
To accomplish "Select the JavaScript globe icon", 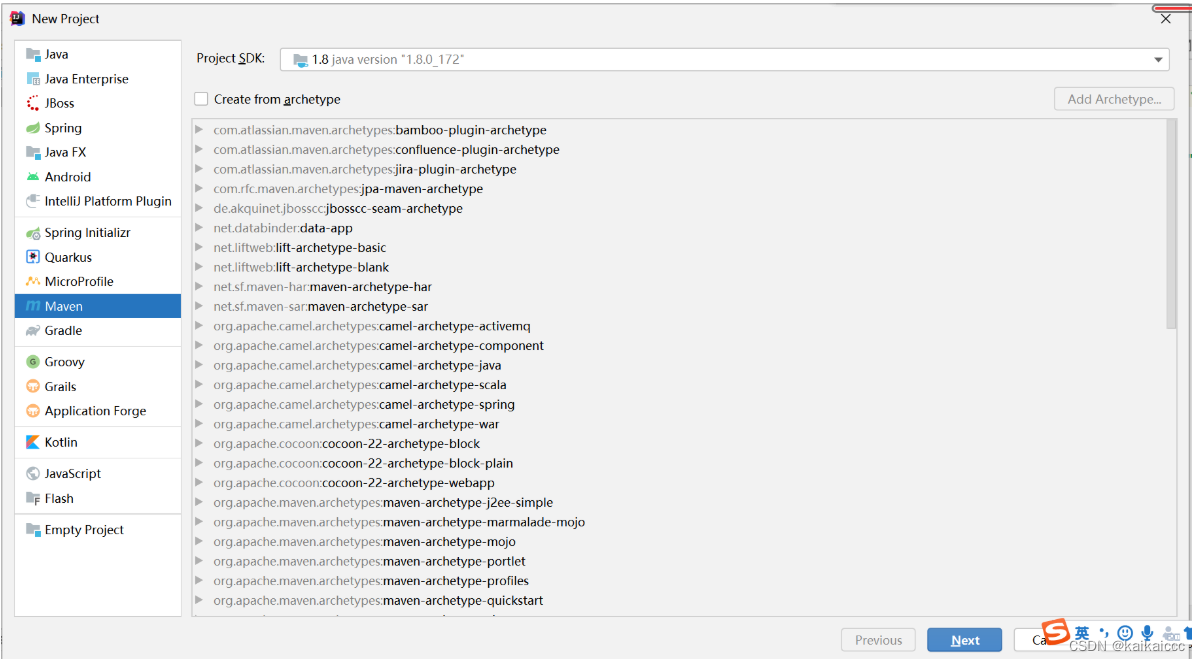I will 34,474.
